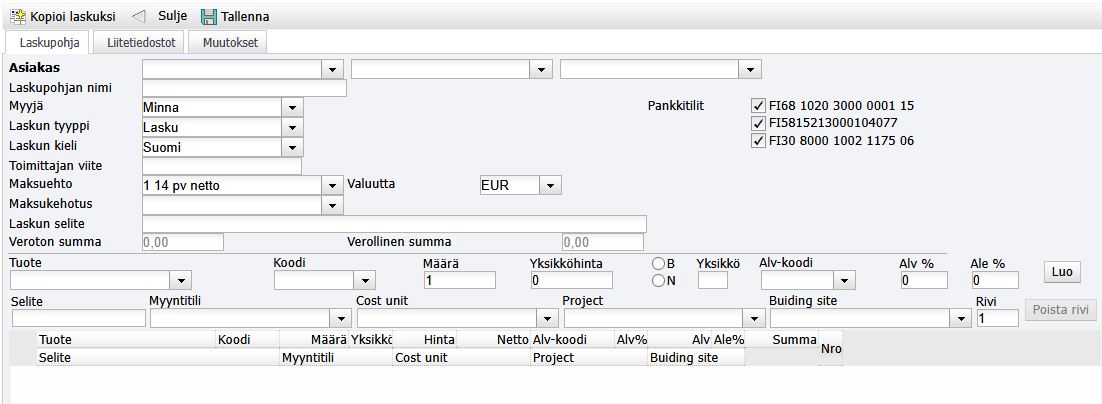Click the Poista rivi button
This screenshot has height=404, width=1102.
(x=1061, y=310)
